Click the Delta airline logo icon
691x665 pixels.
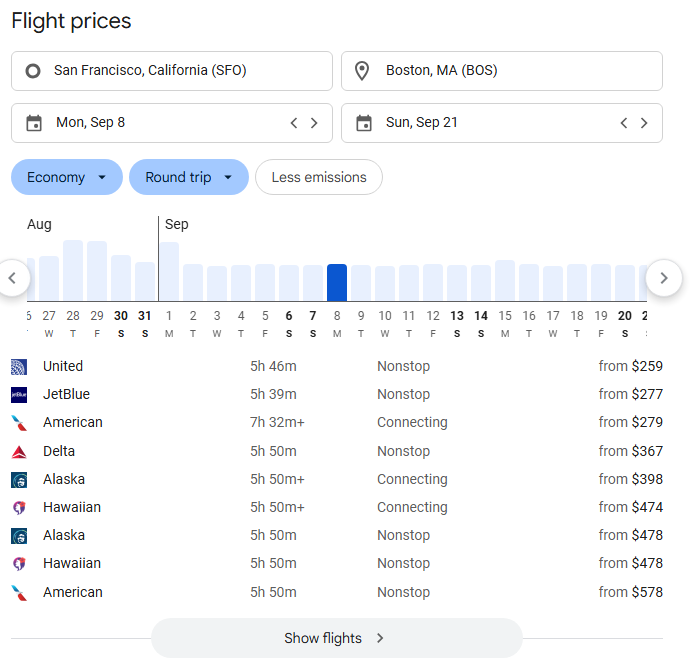click(19, 452)
